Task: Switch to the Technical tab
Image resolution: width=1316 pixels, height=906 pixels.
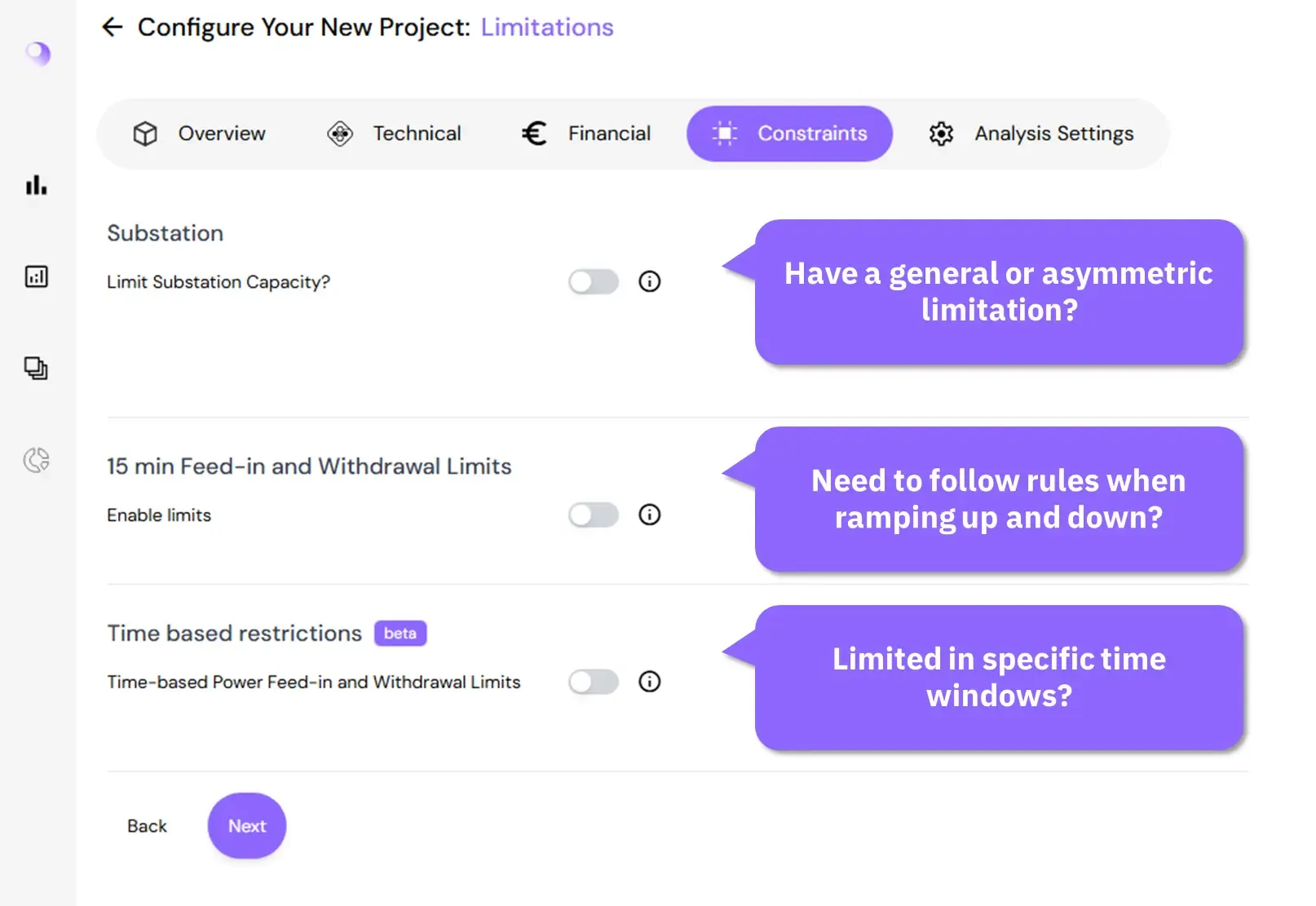Action: 394,134
